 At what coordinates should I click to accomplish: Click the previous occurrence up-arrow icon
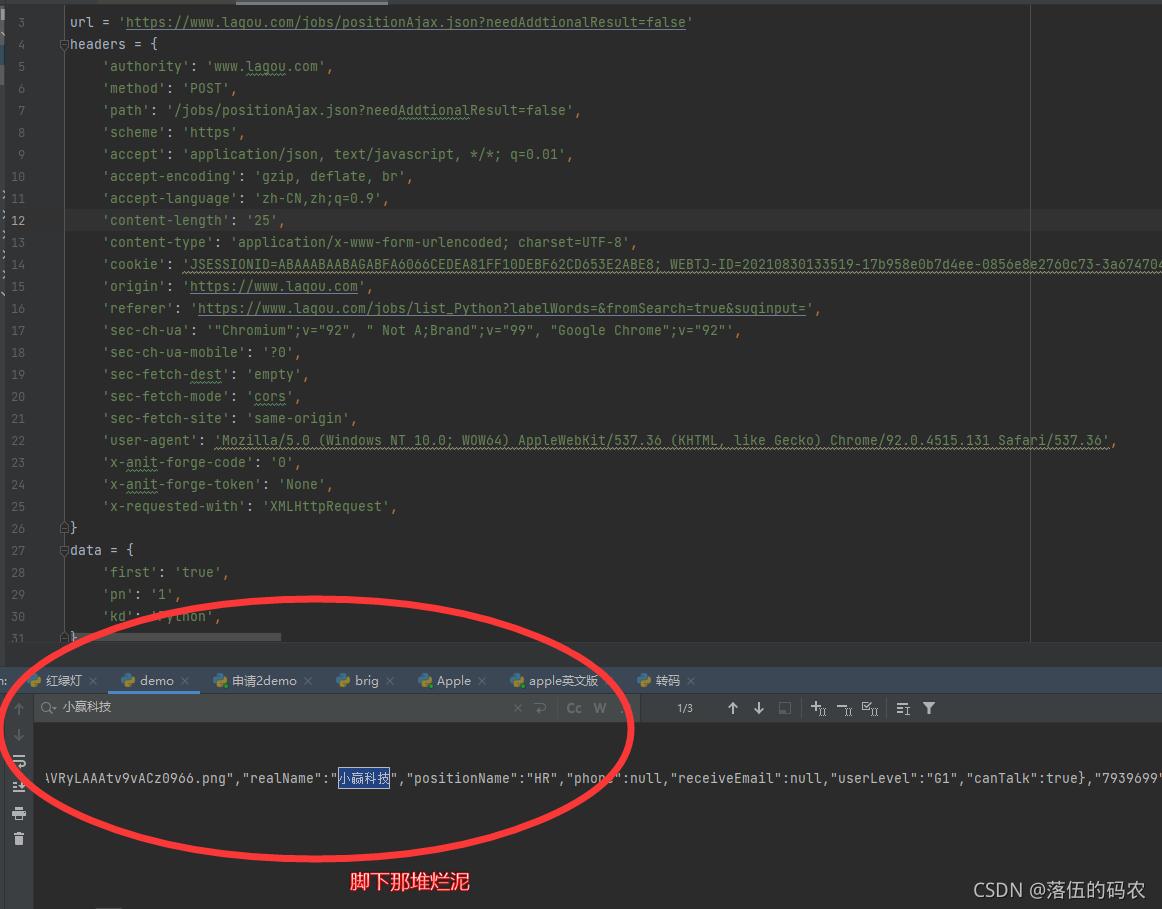pyautogui.click(x=733, y=708)
